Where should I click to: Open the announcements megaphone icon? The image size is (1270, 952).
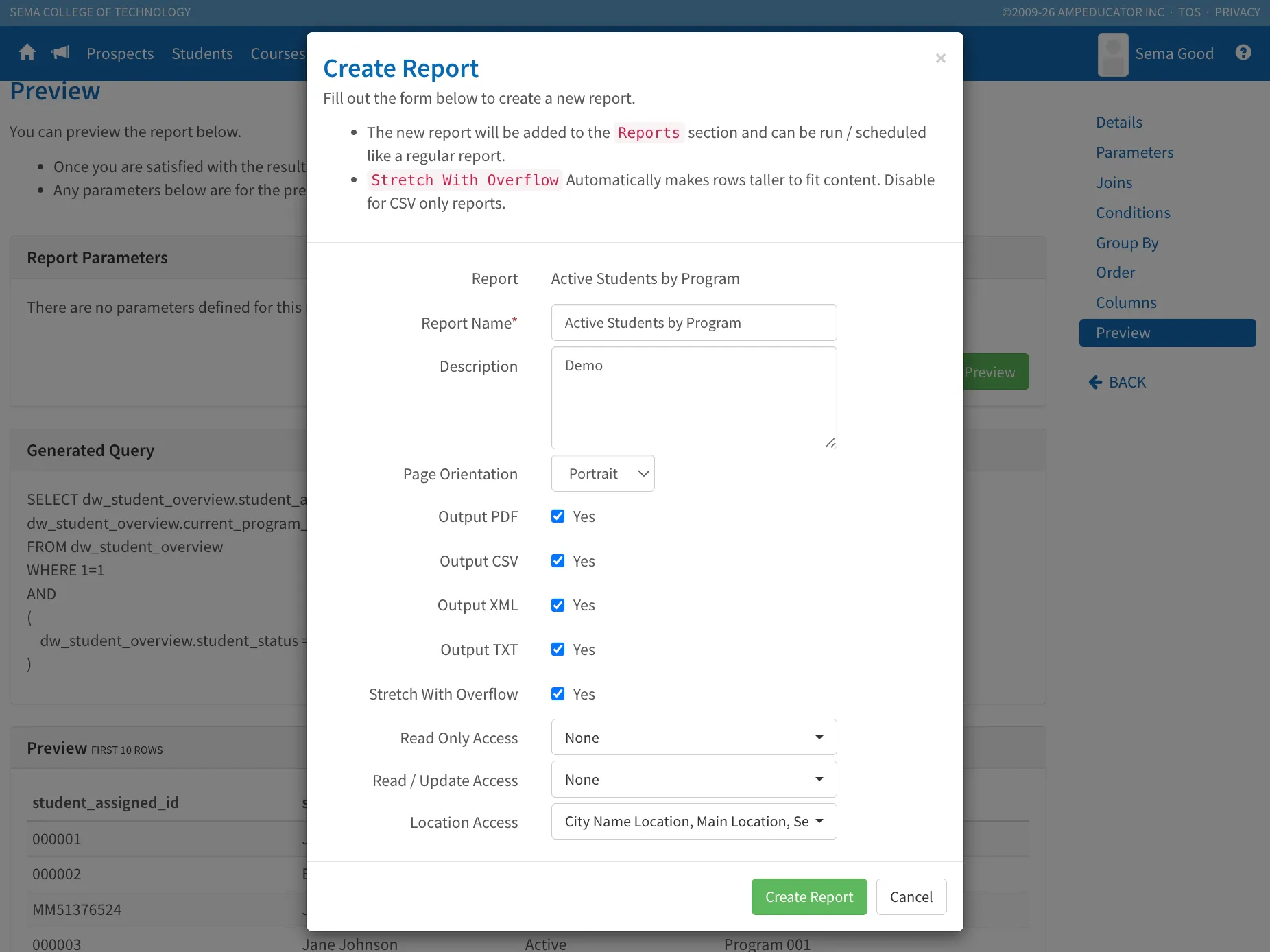(x=60, y=53)
